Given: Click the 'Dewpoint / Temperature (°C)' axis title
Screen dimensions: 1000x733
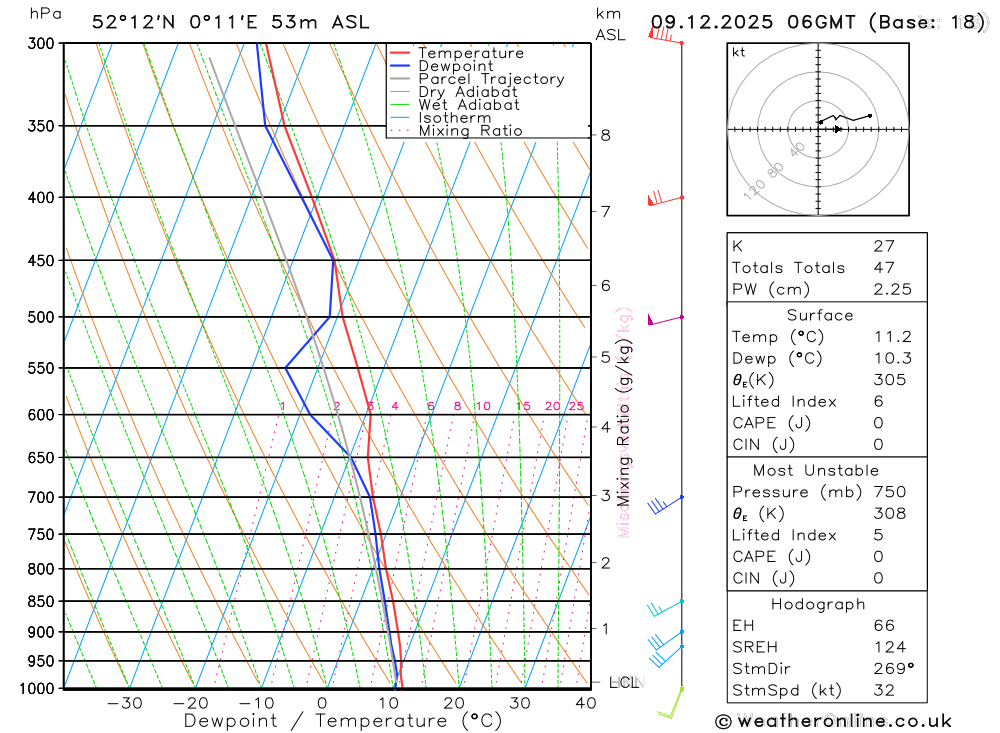Looking at the screenshot, I should point(343,721).
